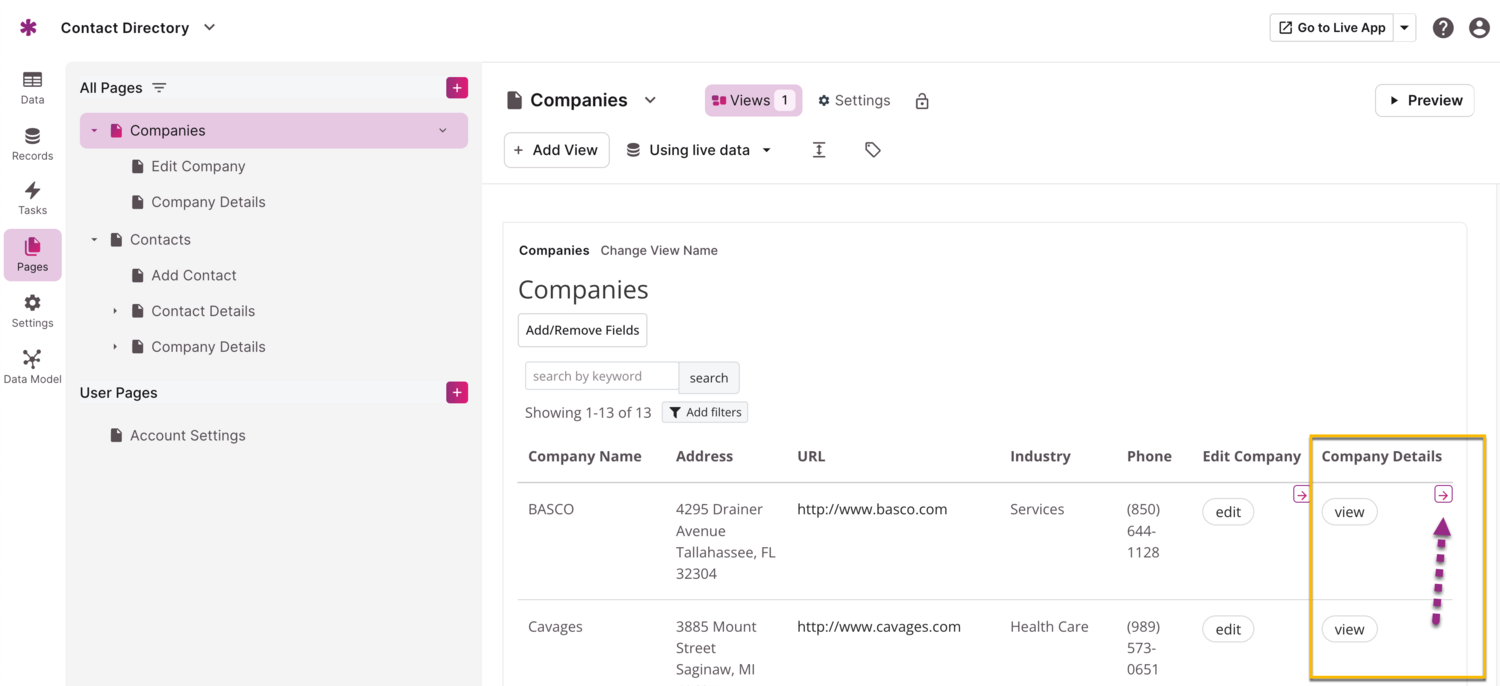
Task: Click the help question mark icon
Action: [x=1442, y=28]
